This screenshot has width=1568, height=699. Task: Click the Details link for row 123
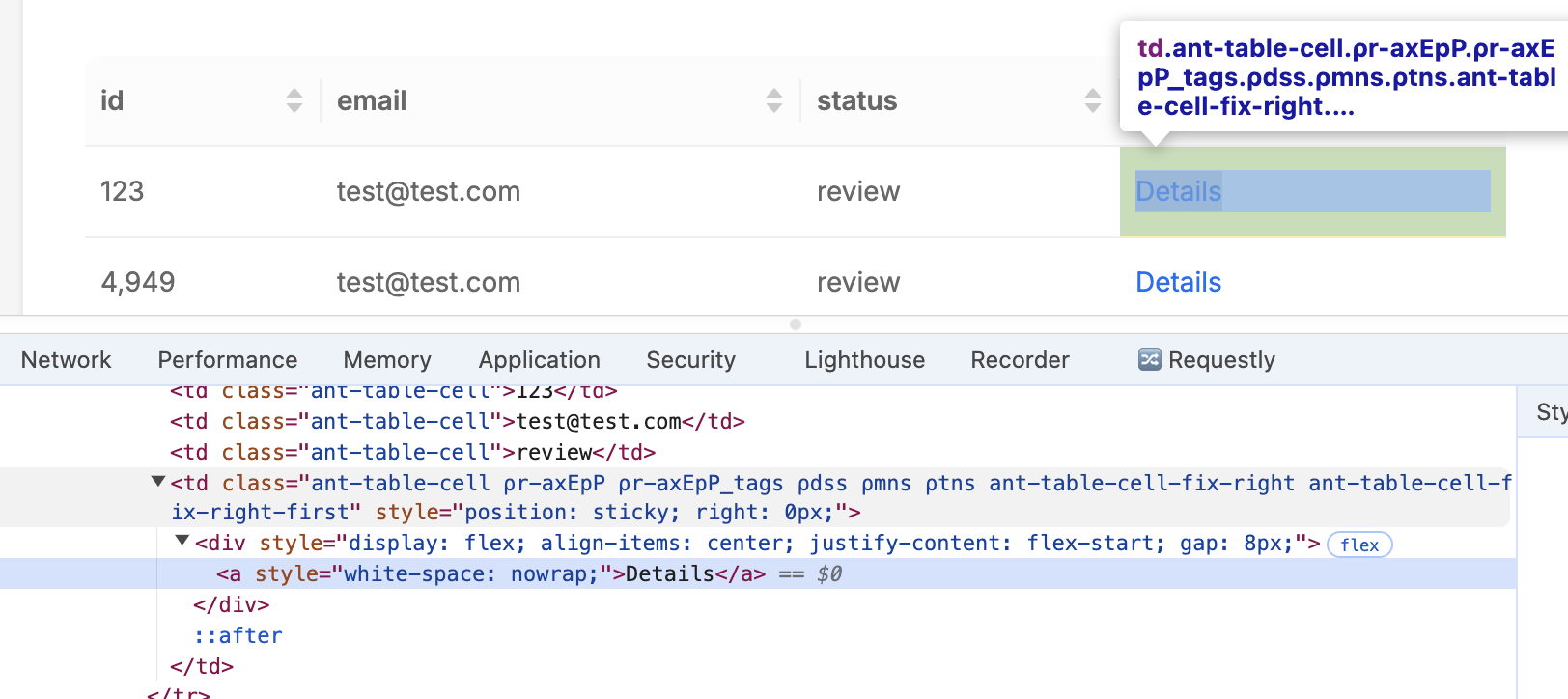1178,191
